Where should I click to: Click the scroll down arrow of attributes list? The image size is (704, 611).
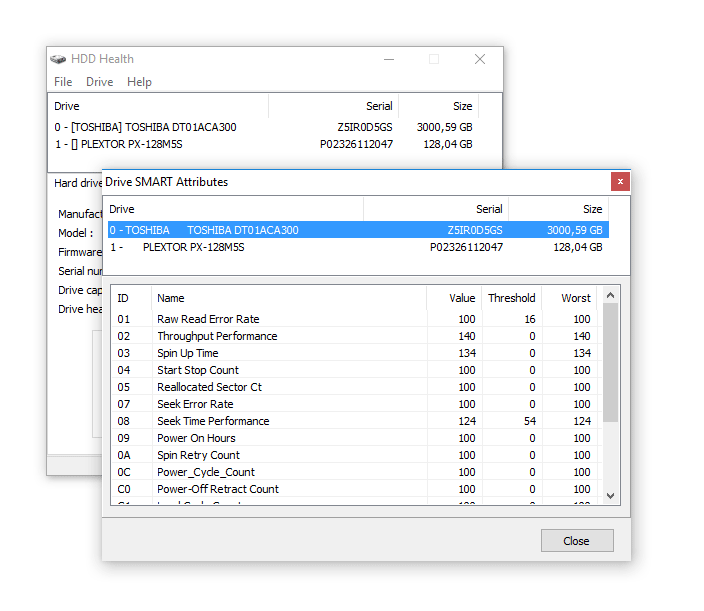click(x=610, y=496)
